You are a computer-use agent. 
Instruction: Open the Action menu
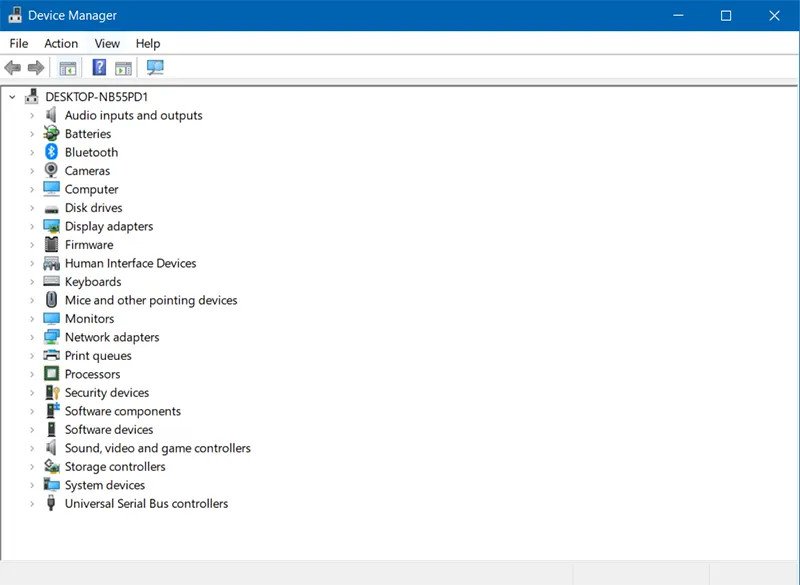61,43
